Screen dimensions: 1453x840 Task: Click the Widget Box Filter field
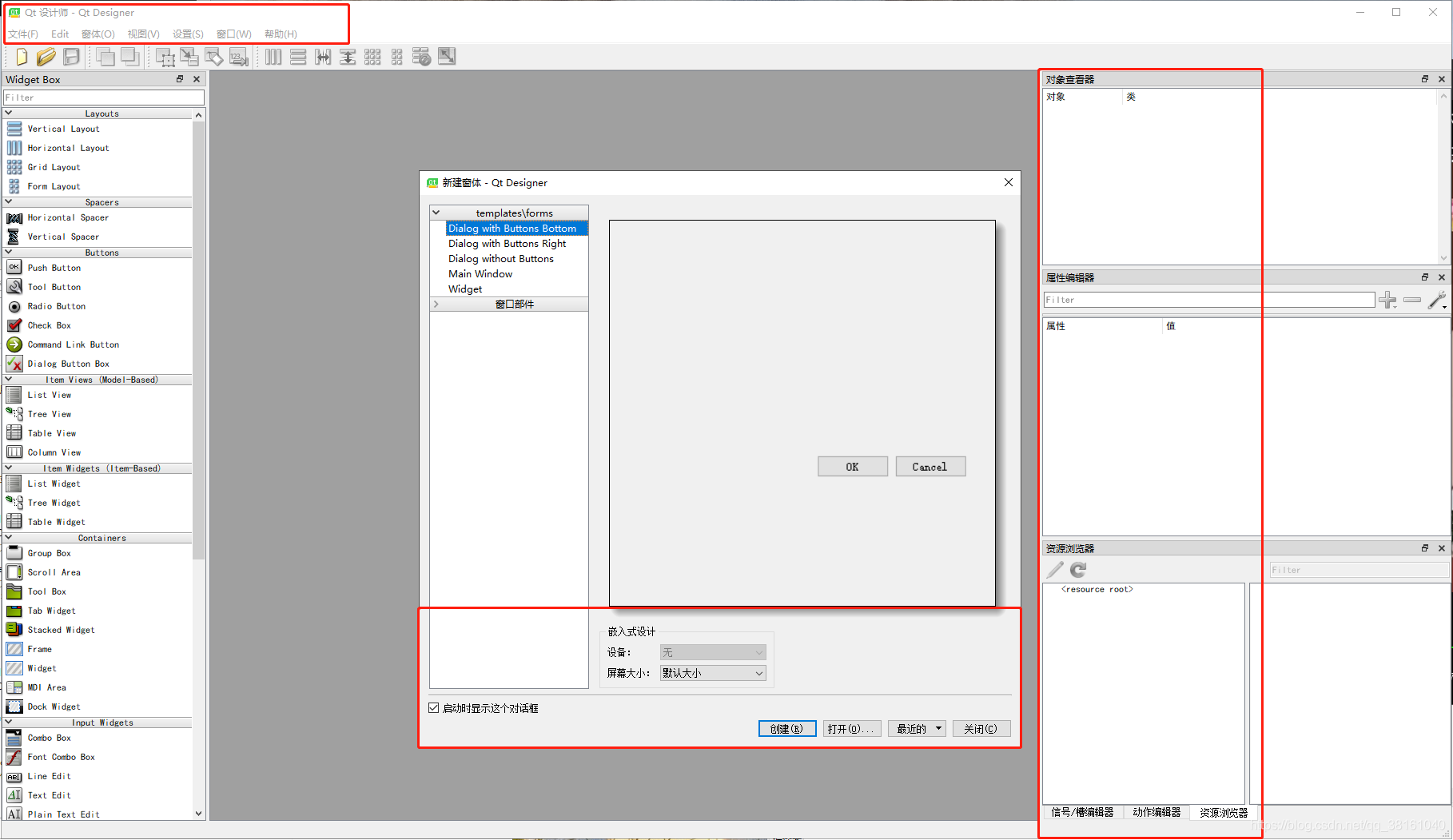point(104,98)
